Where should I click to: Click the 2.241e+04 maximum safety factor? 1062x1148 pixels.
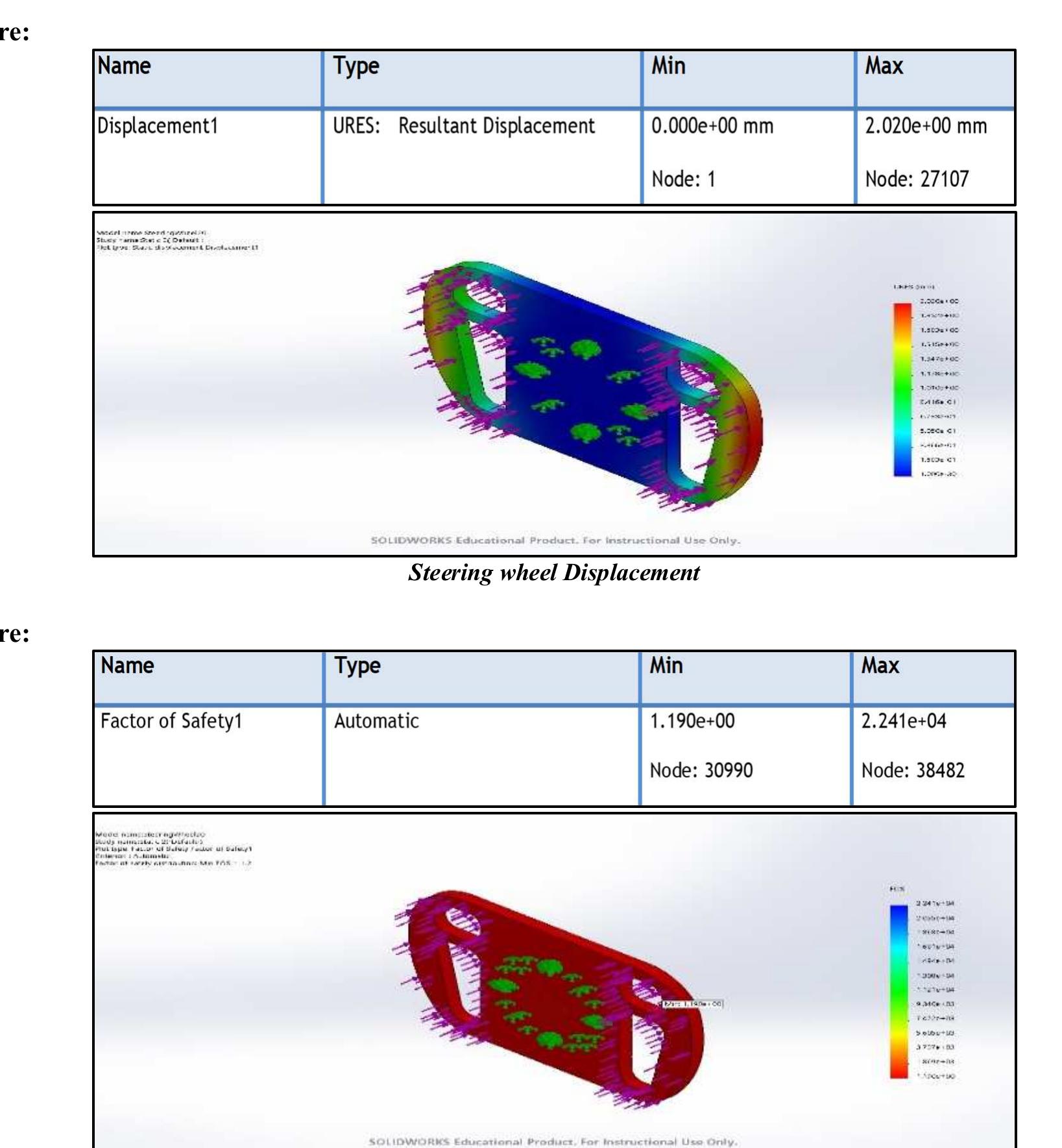903,721
